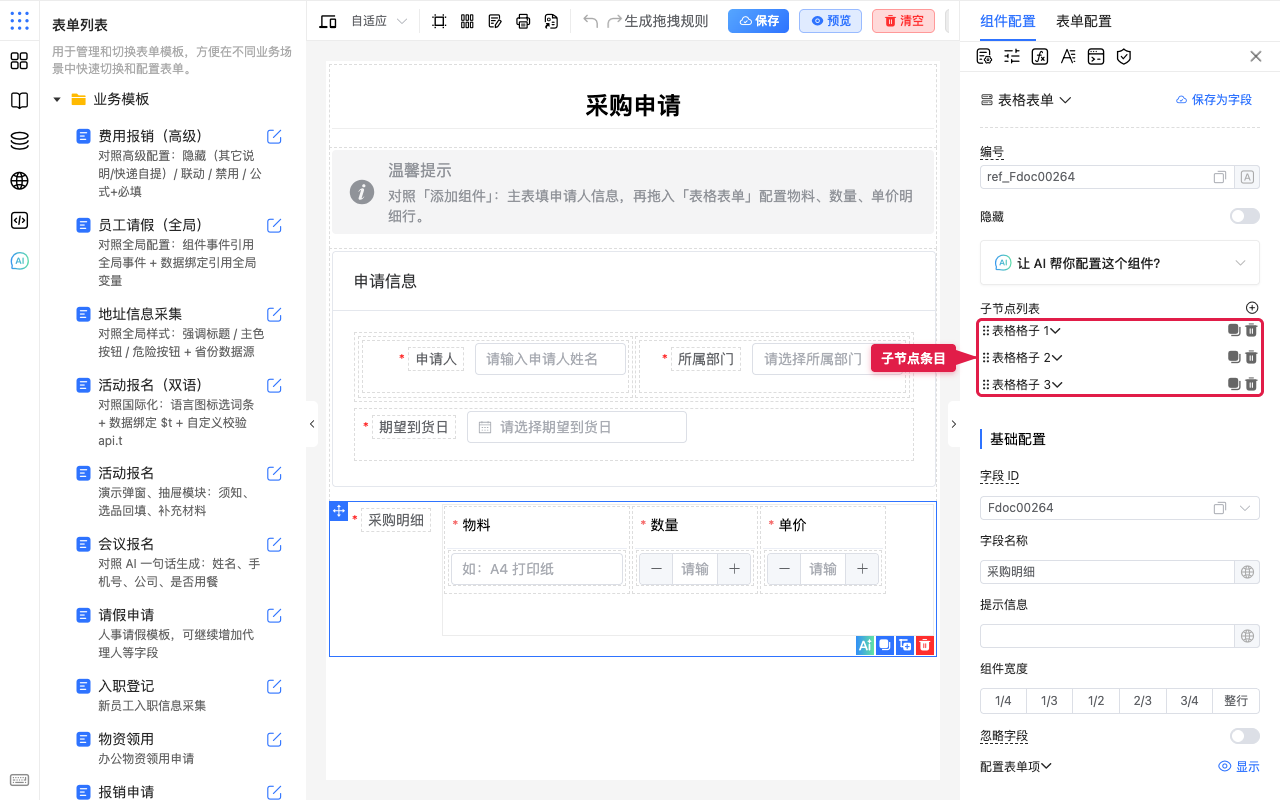The height and width of the screenshot is (800, 1280).
Task: Open the 表格表单 component type dropdown
Action: [x=1026, y=100]
